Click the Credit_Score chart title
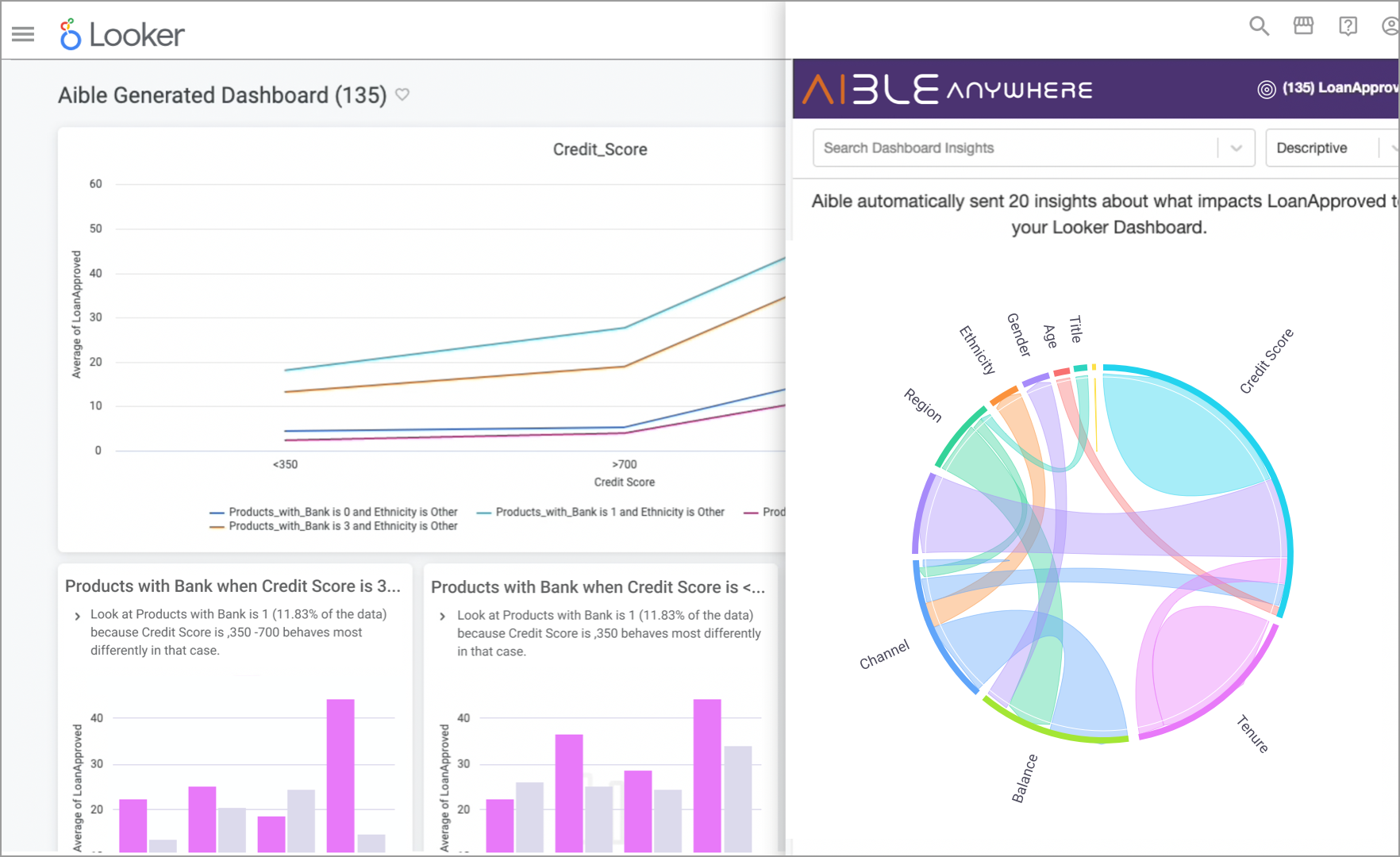The width and height of the screenshot is (1400, 857). (x=600, y=149)
